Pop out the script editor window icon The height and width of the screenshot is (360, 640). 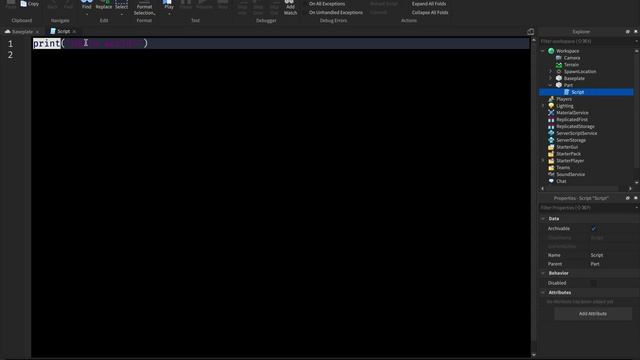[x=530, y=31]
